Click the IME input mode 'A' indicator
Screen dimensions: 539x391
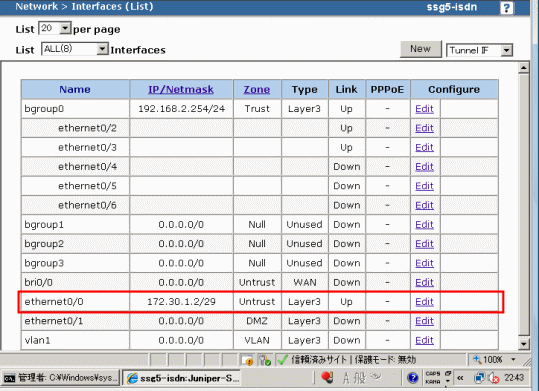click(x=346, y=378)
